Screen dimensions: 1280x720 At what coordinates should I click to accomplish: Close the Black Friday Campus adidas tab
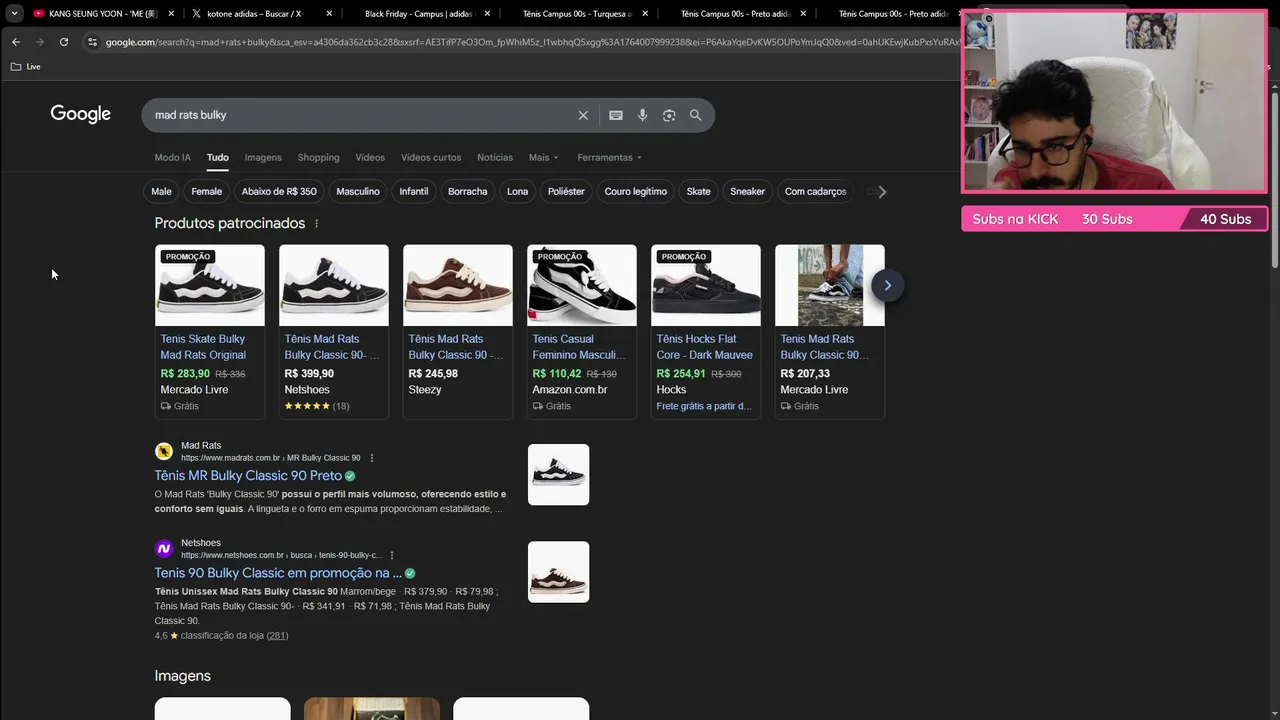[x=487, y=14]
